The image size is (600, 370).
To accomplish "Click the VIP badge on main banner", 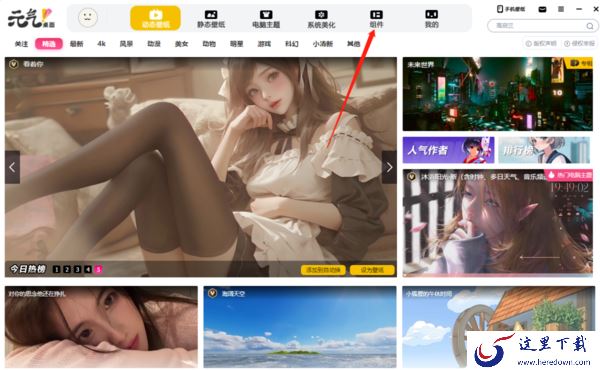I will pos(14,64).
